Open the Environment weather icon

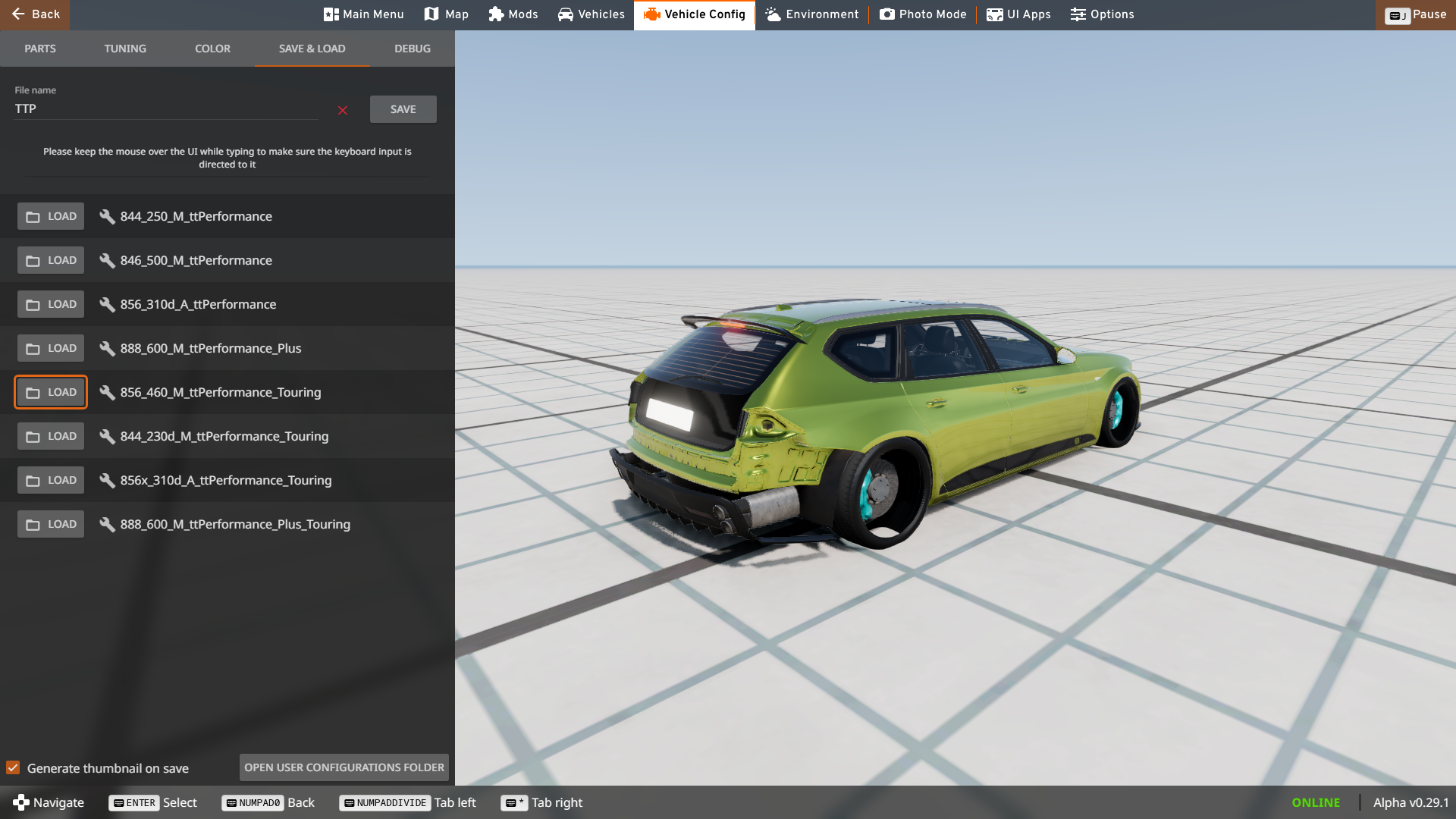pyautogui.click(x=773, y=14)
